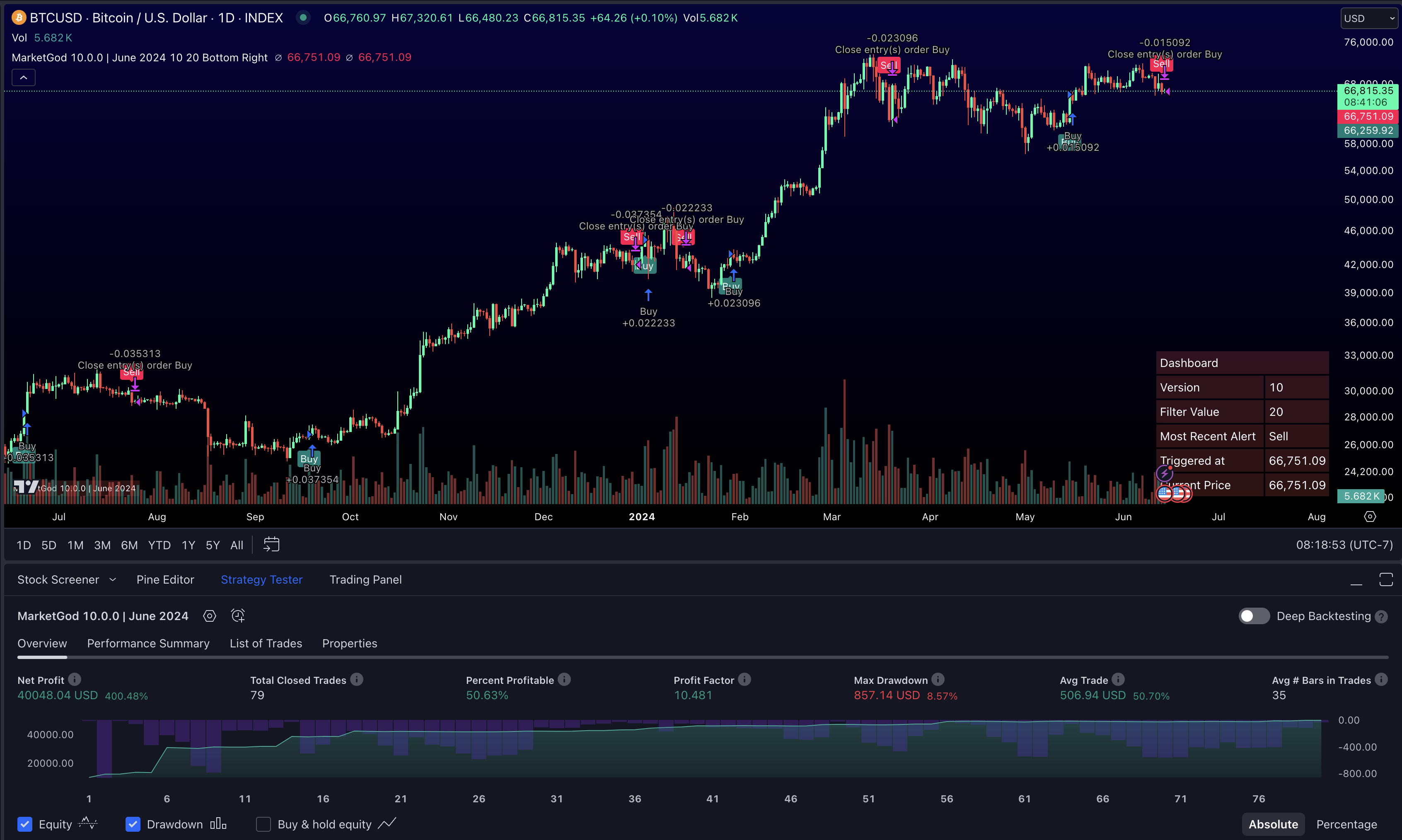
Task: Click the Bitcoin symbol icon
Action: click(x=19, y=17)
